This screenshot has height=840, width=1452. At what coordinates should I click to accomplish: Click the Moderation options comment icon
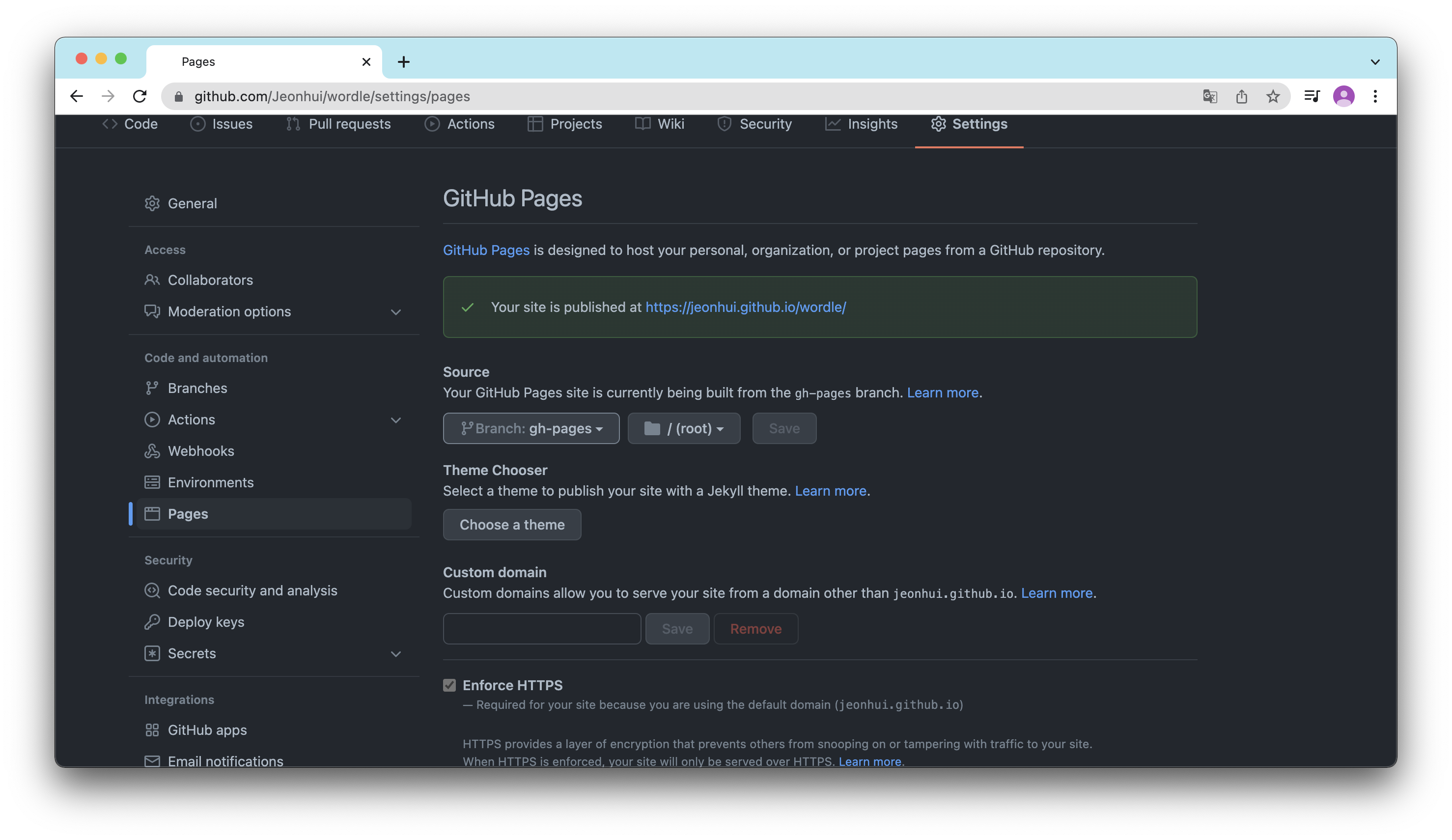tap(152, 312)
